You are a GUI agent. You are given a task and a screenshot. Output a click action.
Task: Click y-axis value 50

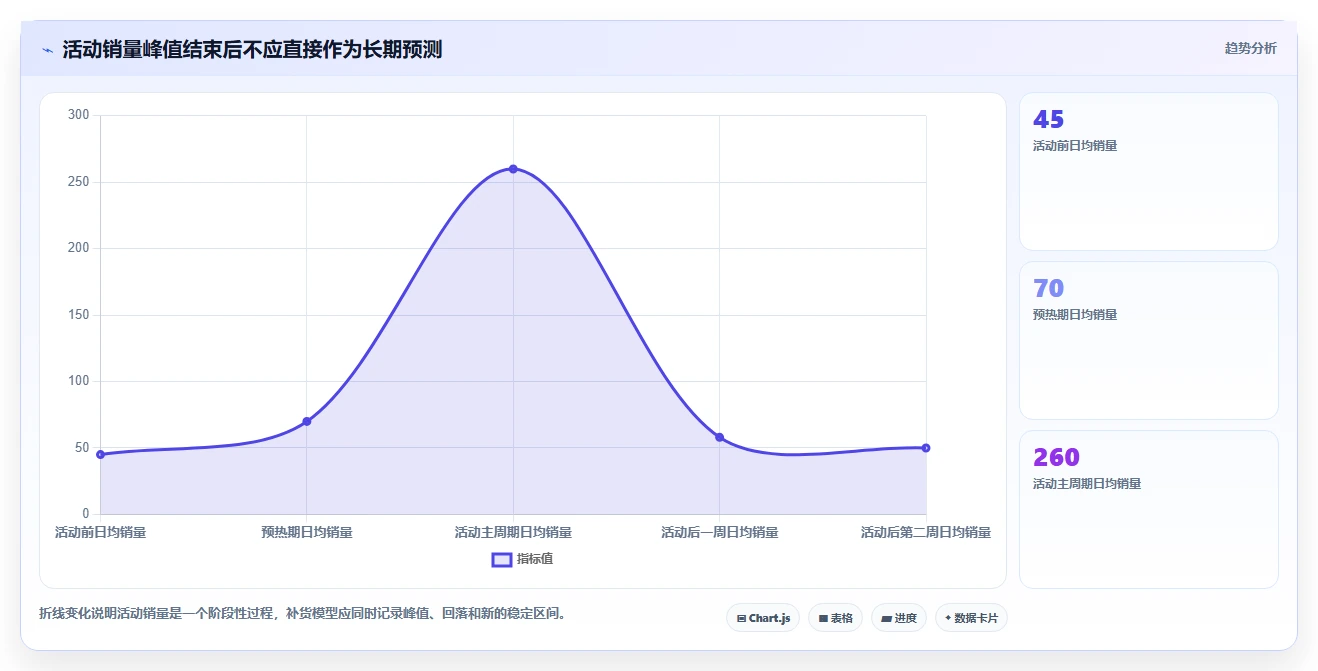pyautogui.click(x=82, y=448)
